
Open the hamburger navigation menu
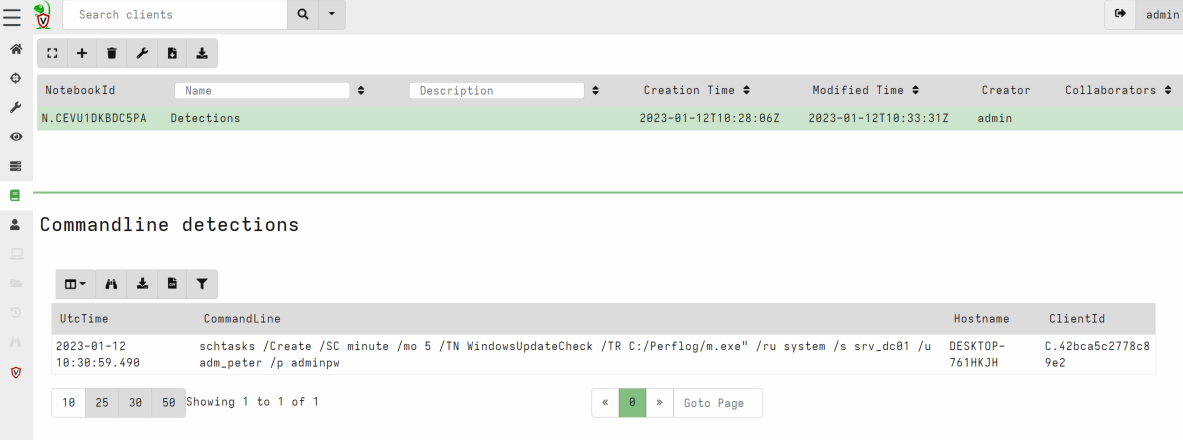[12, 15]
